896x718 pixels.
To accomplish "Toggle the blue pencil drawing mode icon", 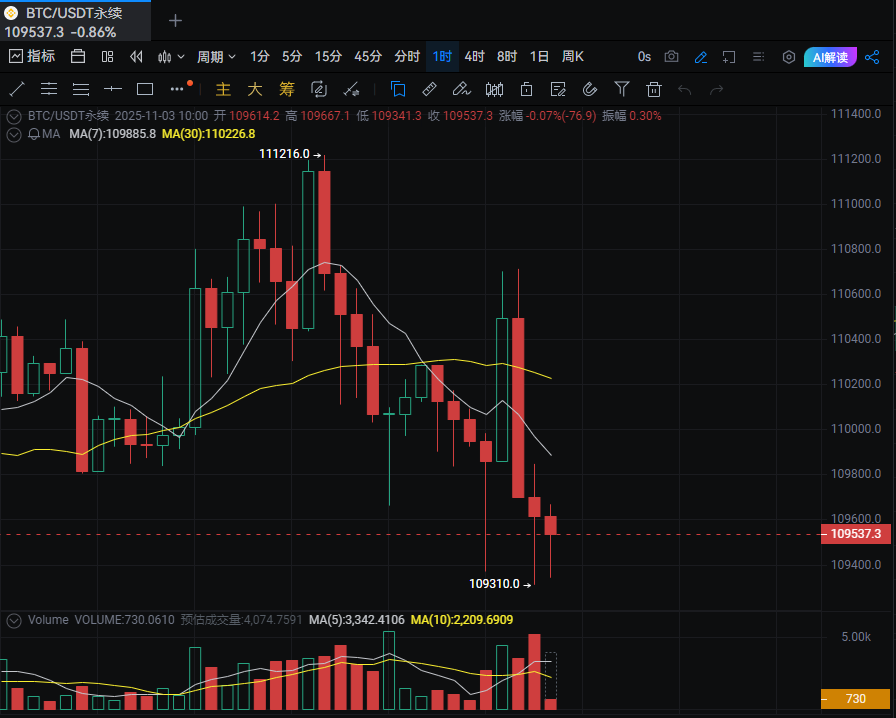I will (701, 57).
